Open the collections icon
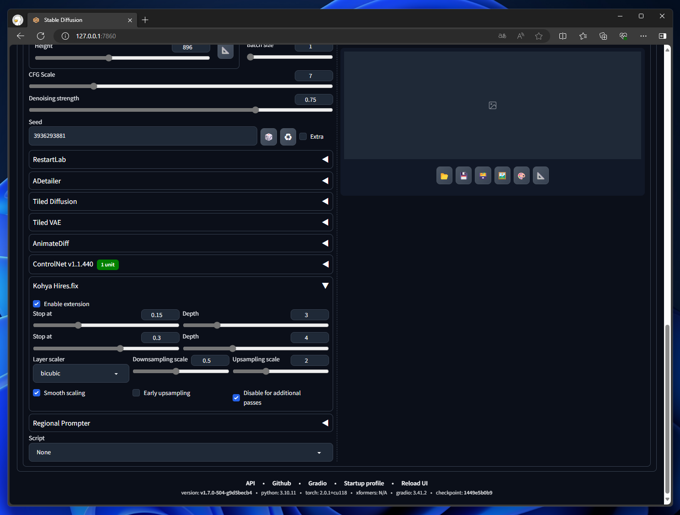The image size is (680, 515). [603, 36]
